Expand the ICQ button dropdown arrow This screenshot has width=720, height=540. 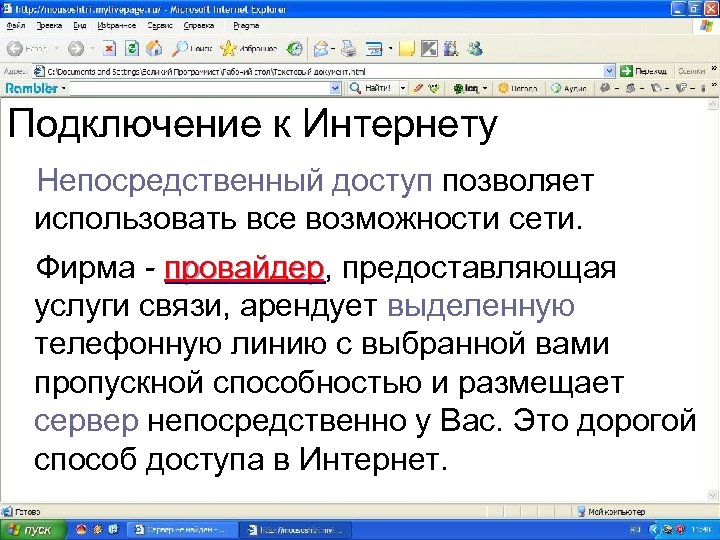pyautogui.click(x=485, y=88)
